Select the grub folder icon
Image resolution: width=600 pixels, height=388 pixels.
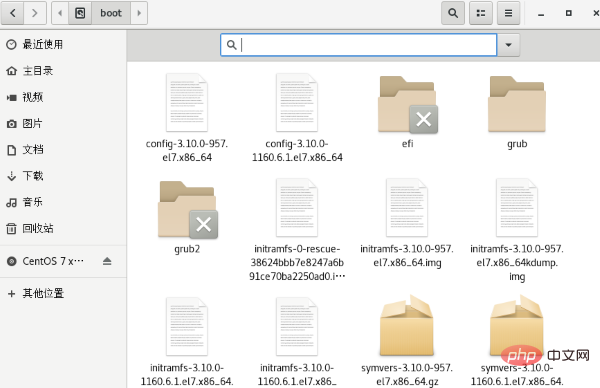click(517, 104)
